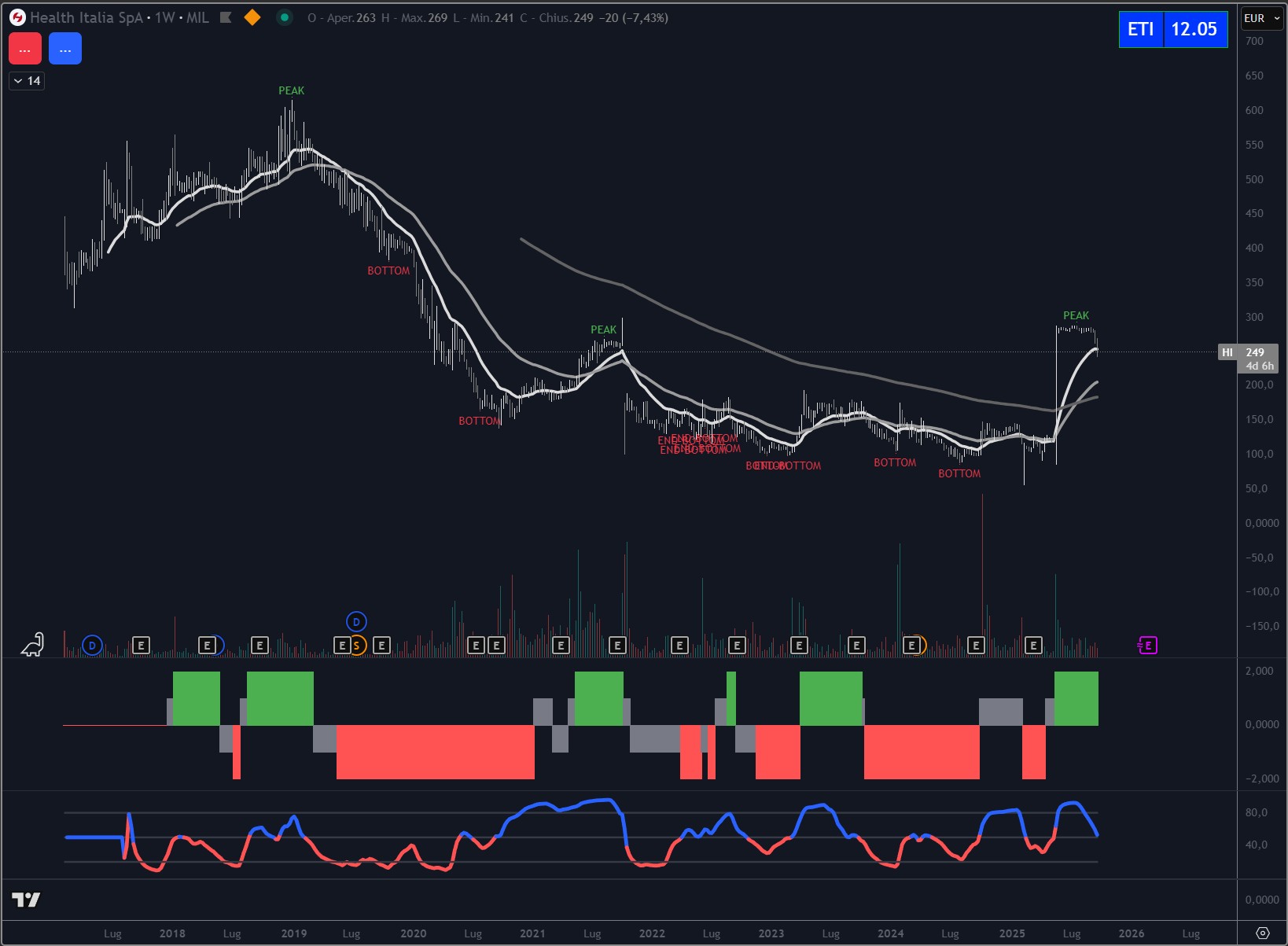Screen dimensions: 1288x946
Task: Click the orange diamond icon in header
Action: 252,17
